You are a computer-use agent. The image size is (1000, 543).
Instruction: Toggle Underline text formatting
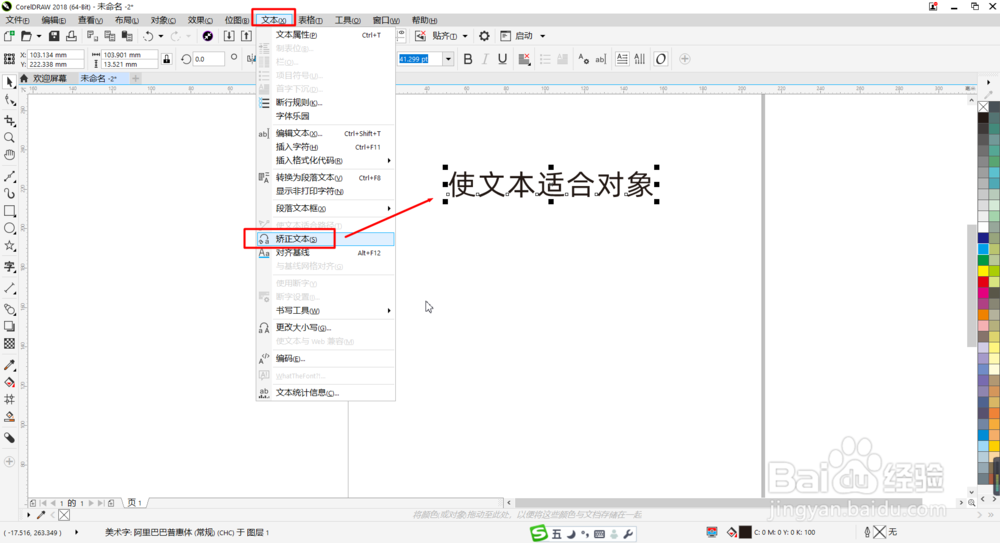[x=503, y=59]
